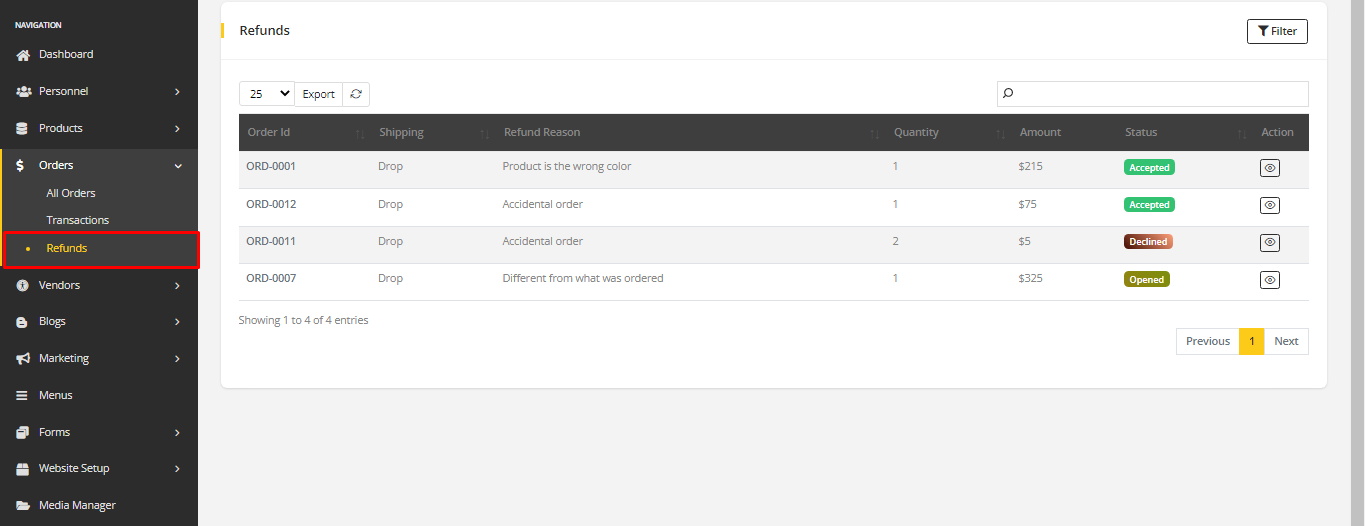Click 'Different from what was ordered' reason

tap(583, 278)
